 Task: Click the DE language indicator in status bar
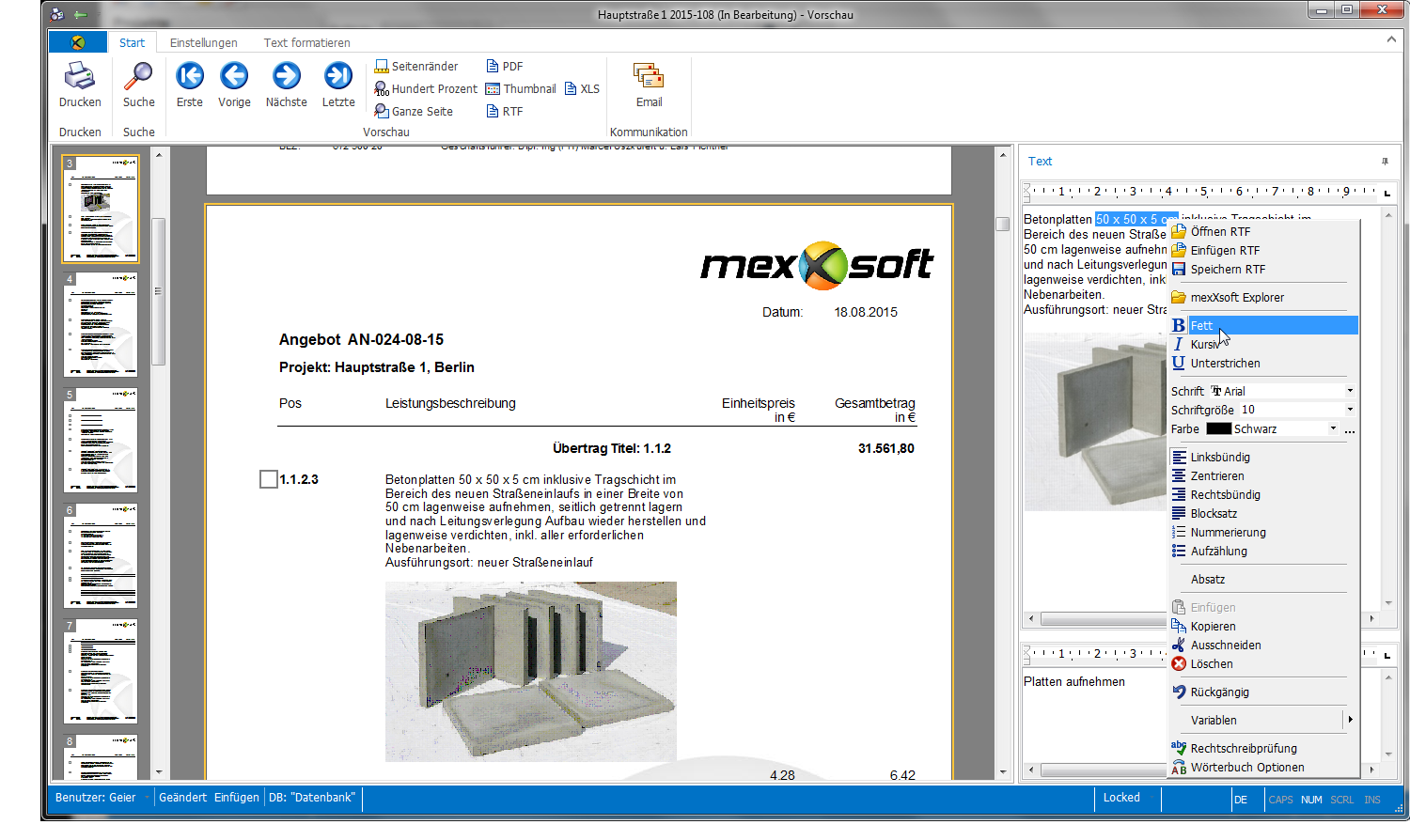point(1241,800)
